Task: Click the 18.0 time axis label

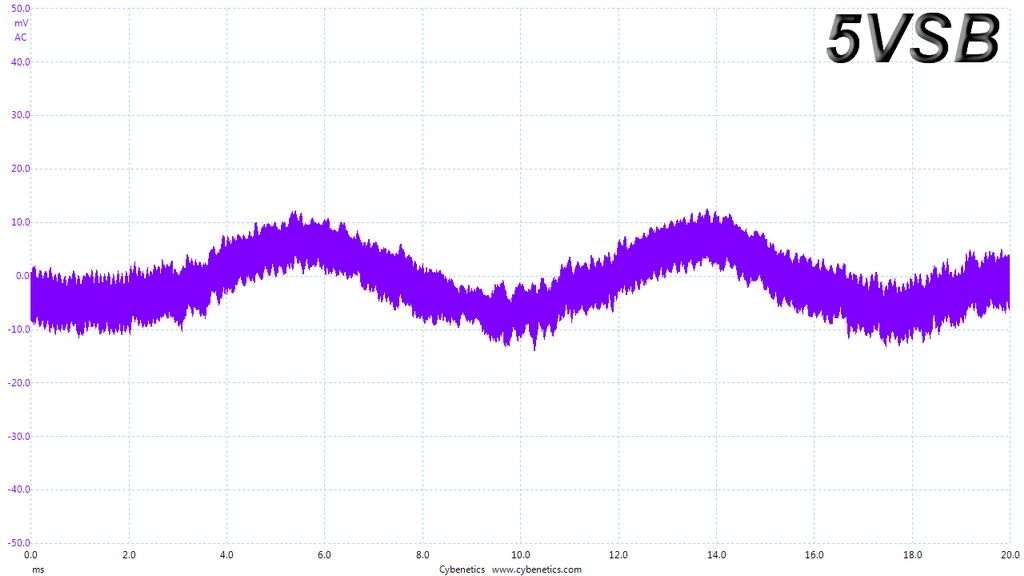Action: tap(912, 555)
